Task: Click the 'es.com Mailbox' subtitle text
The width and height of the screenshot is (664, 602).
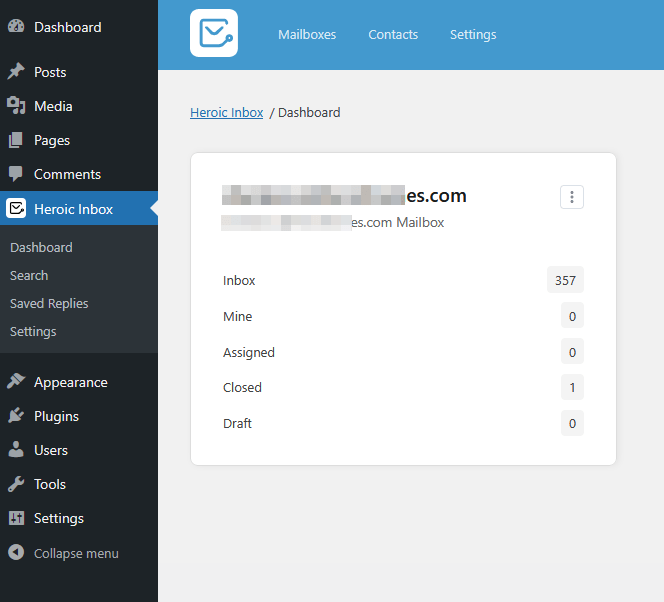Action: pos(398,222)
